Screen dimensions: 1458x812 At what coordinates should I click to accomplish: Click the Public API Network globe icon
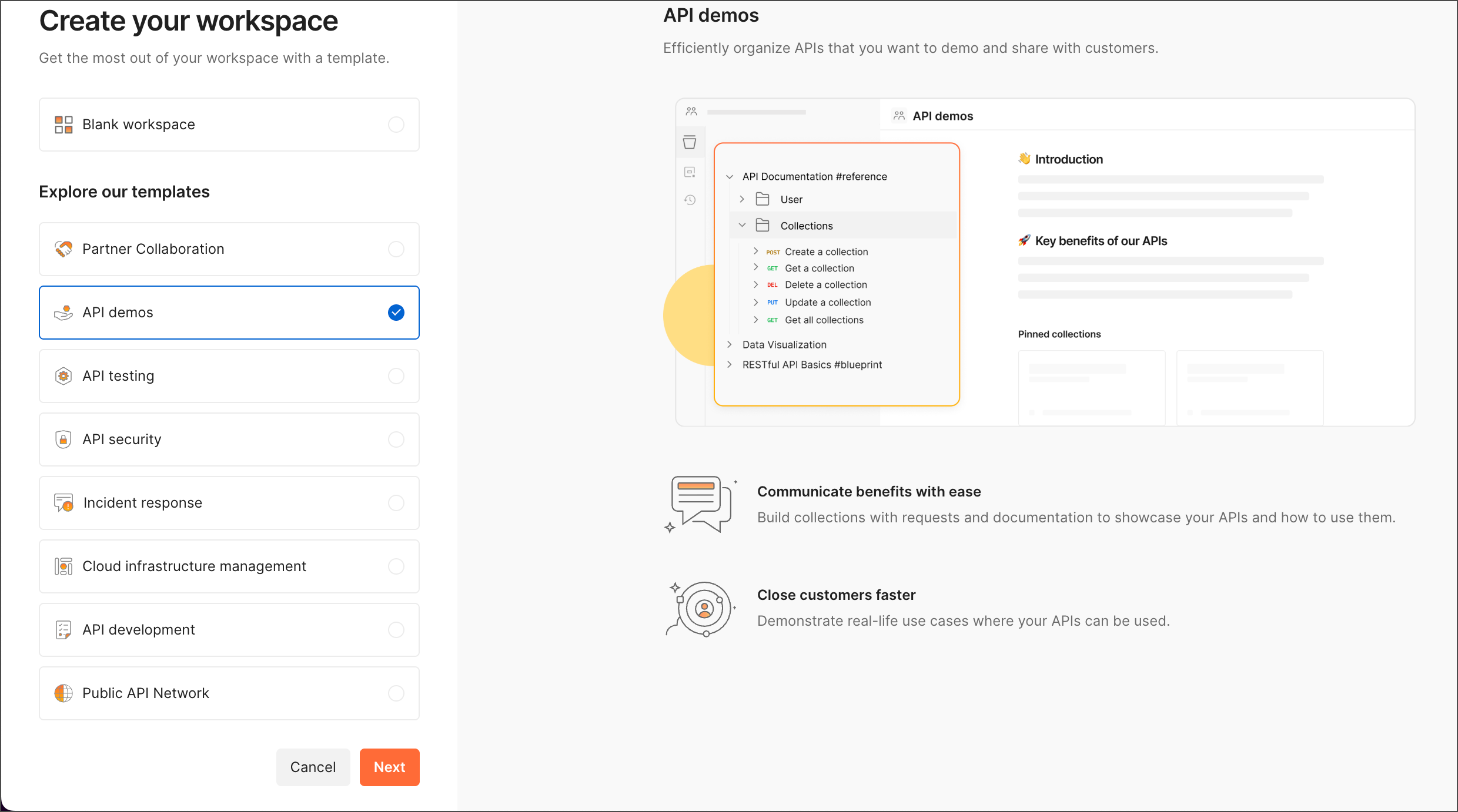pyautogui.click(x=63, y=693)
